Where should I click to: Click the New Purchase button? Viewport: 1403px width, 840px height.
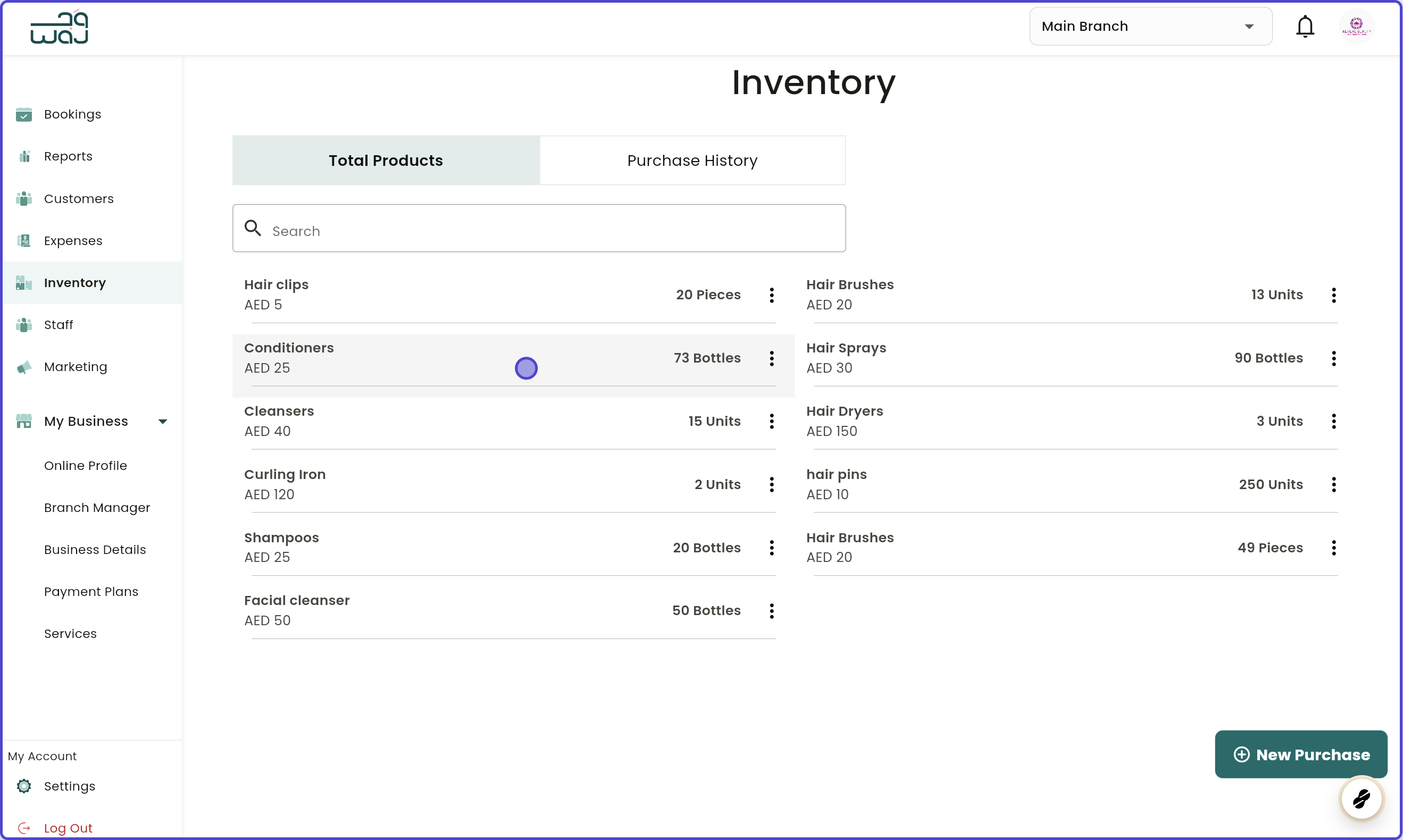pyautogui.click(x=1300, y=754)
